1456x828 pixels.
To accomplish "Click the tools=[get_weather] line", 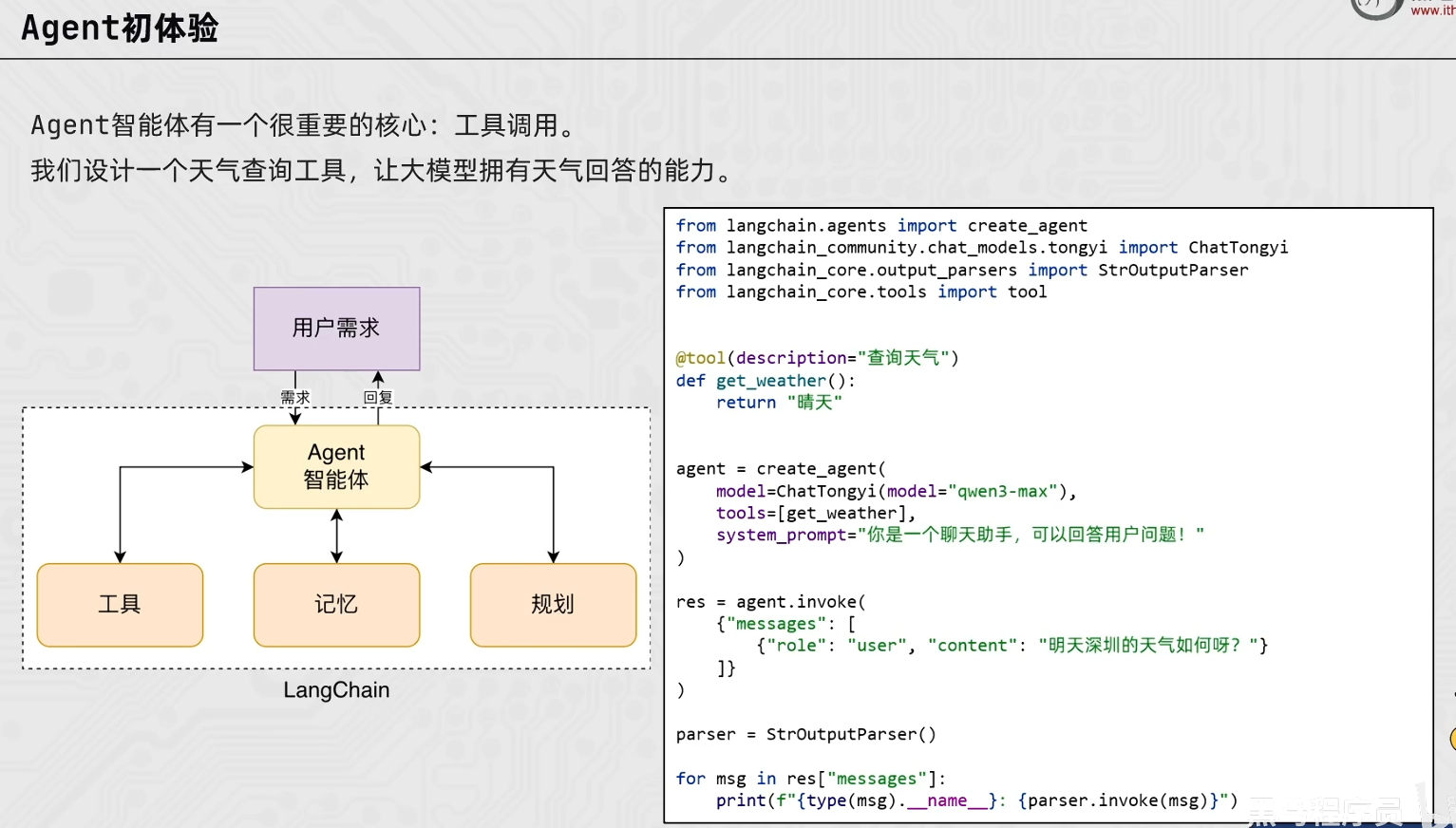I will pos(816,513).
